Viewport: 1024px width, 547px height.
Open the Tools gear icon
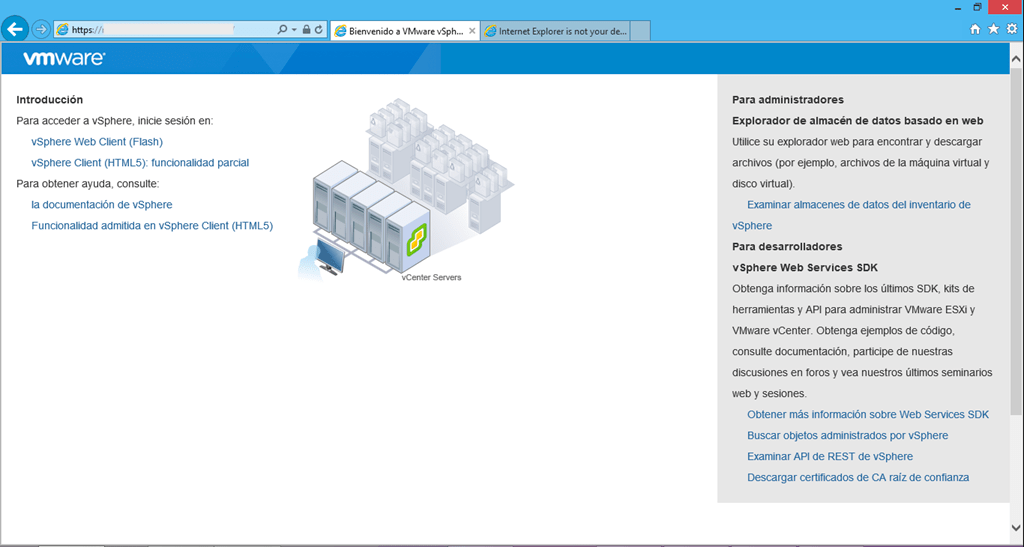pyautogui.click(x=1011, y=30)
